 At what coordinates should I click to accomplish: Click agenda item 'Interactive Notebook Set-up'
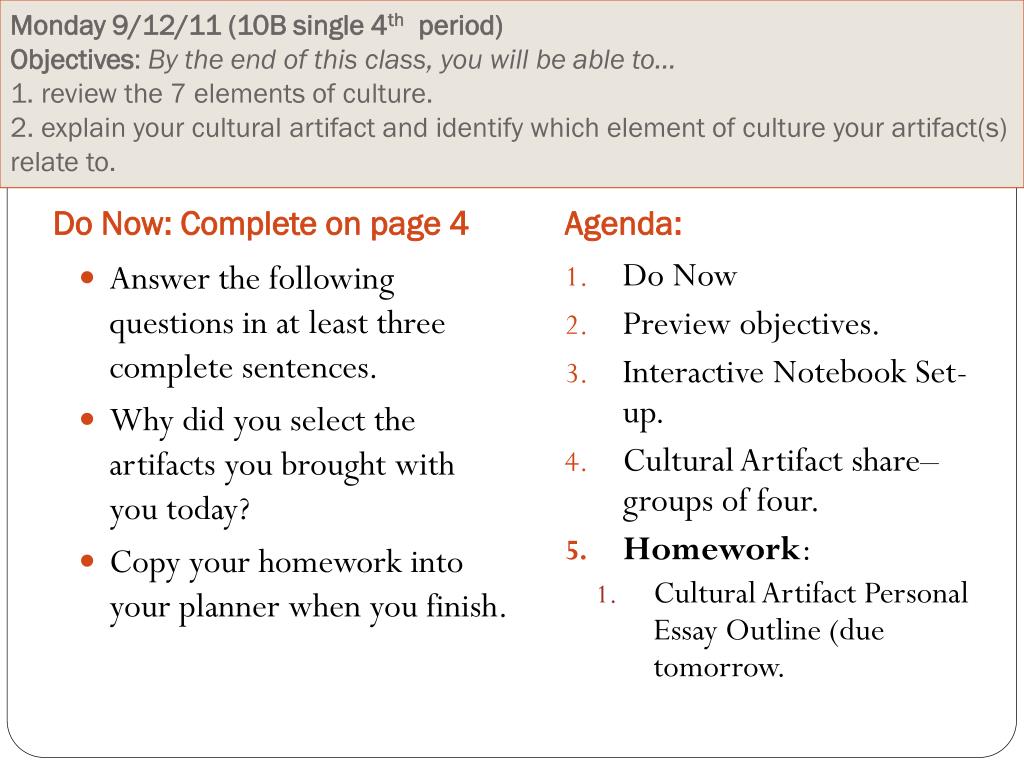794,392
